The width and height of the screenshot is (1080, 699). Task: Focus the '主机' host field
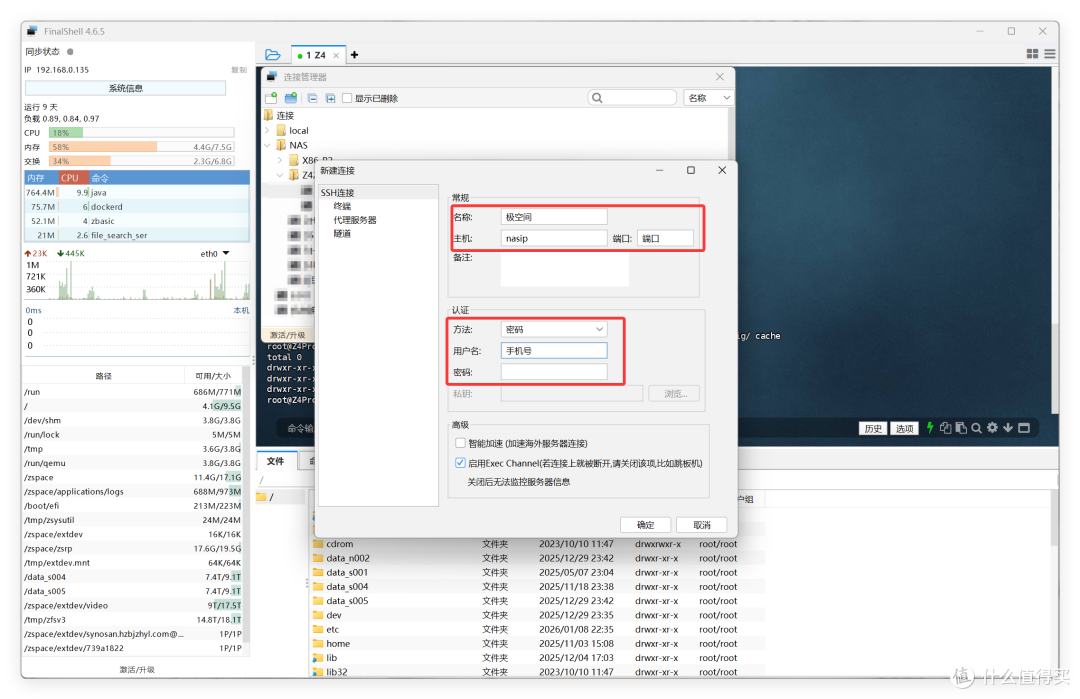coord(554,238)
